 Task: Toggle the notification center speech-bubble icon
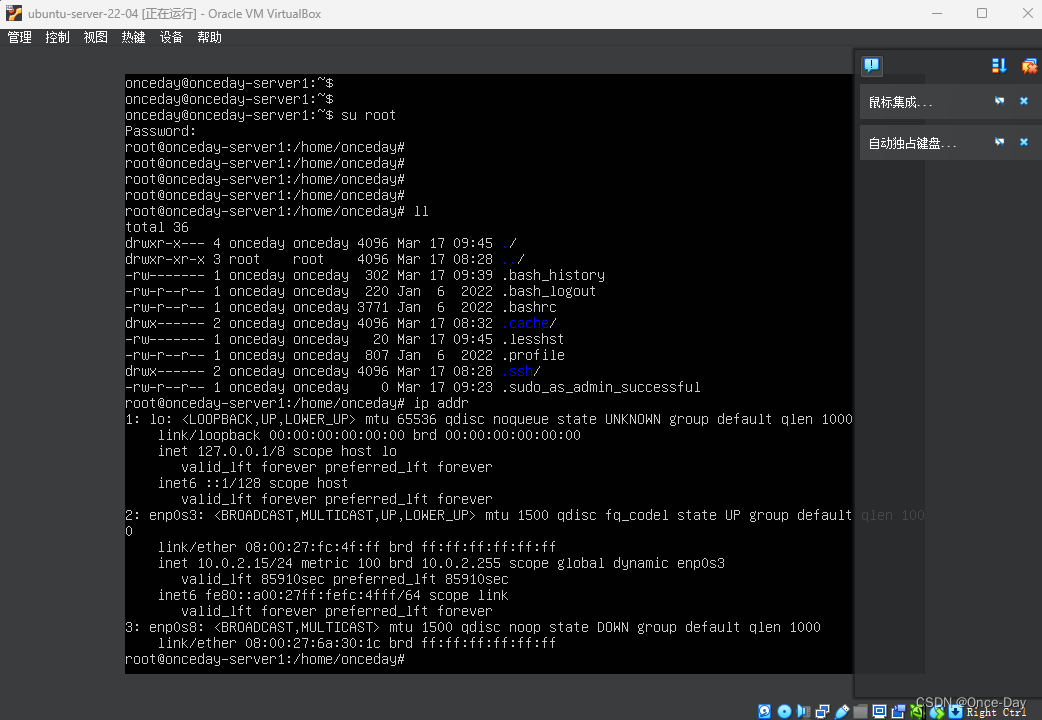click(x=871, y=65)
